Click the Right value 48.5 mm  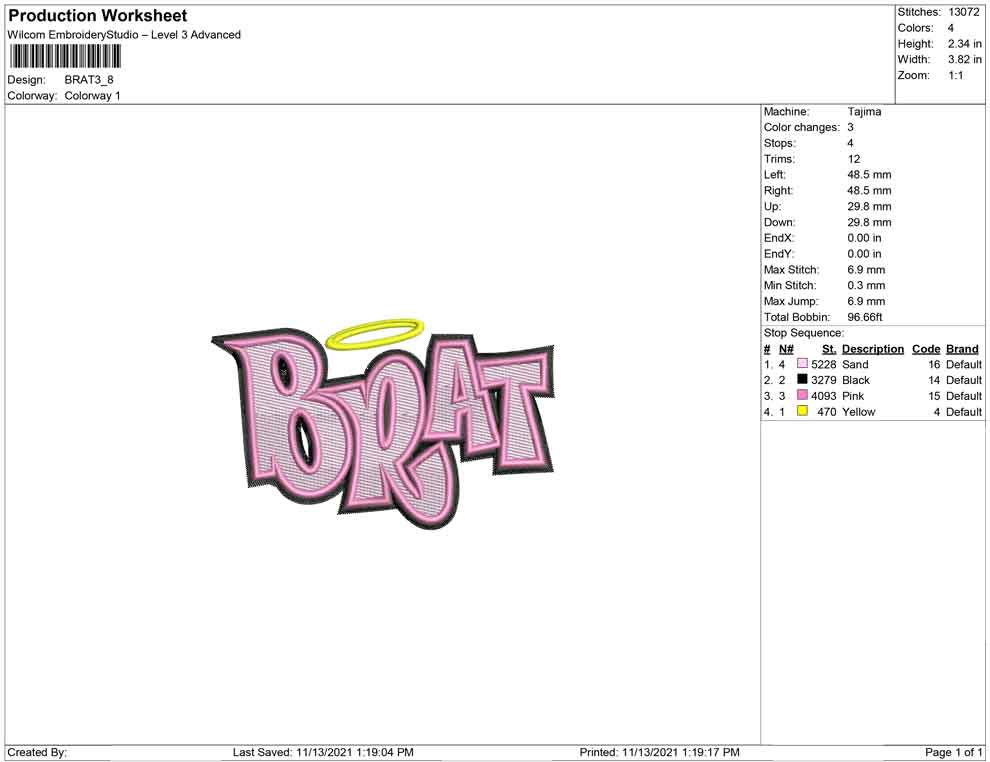pyautogui.click(x=869, y=191)
